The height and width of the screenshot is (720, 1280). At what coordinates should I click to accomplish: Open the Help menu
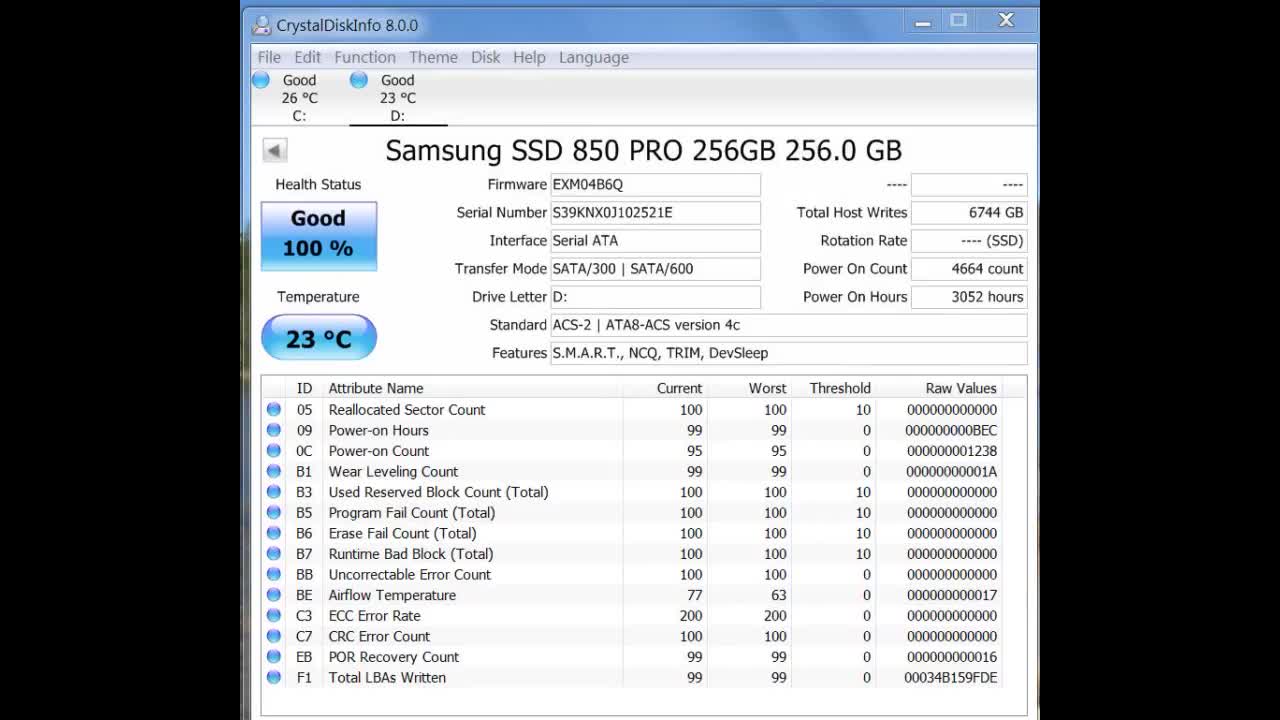529,57
